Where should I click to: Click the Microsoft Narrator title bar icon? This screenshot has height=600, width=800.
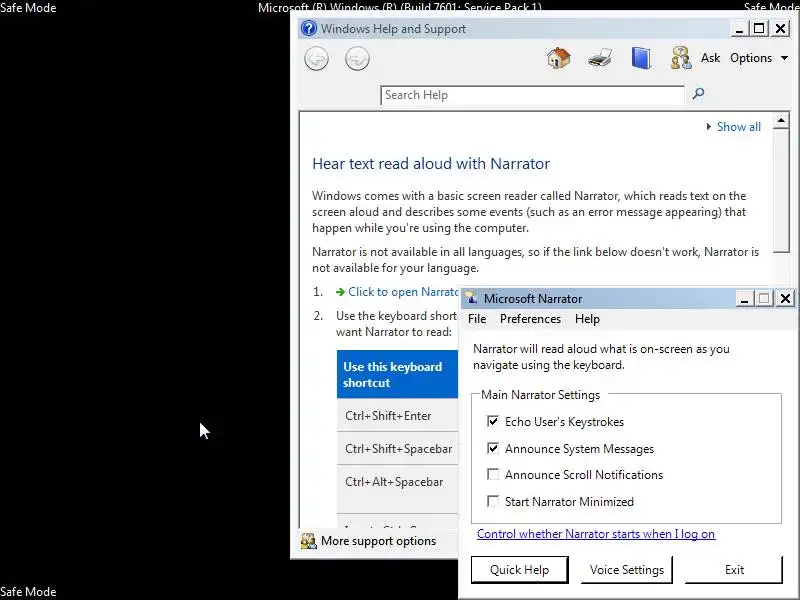pos(471,298)
